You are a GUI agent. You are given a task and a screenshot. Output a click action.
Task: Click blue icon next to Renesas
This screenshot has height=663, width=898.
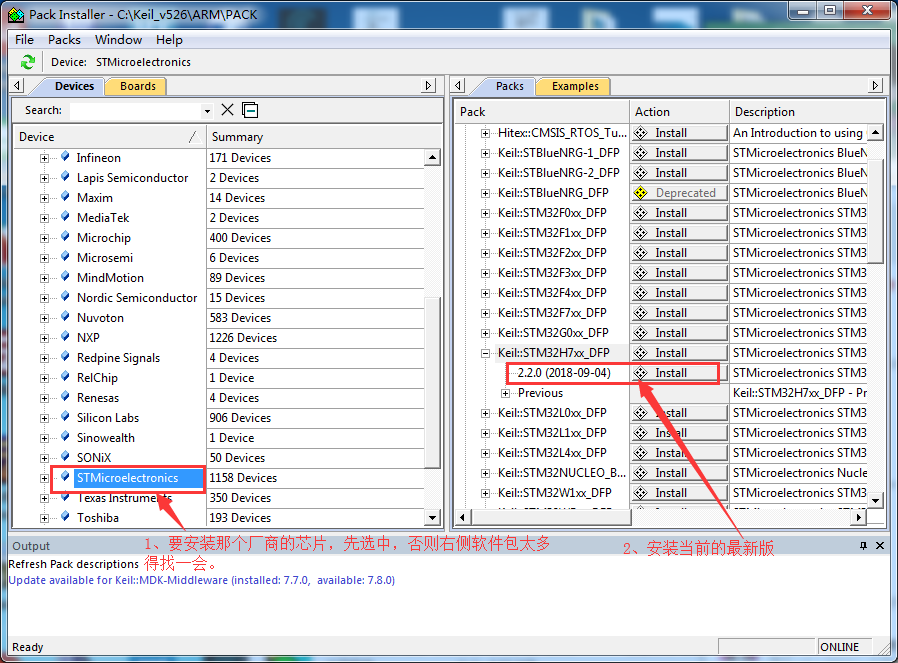point(65,397)
